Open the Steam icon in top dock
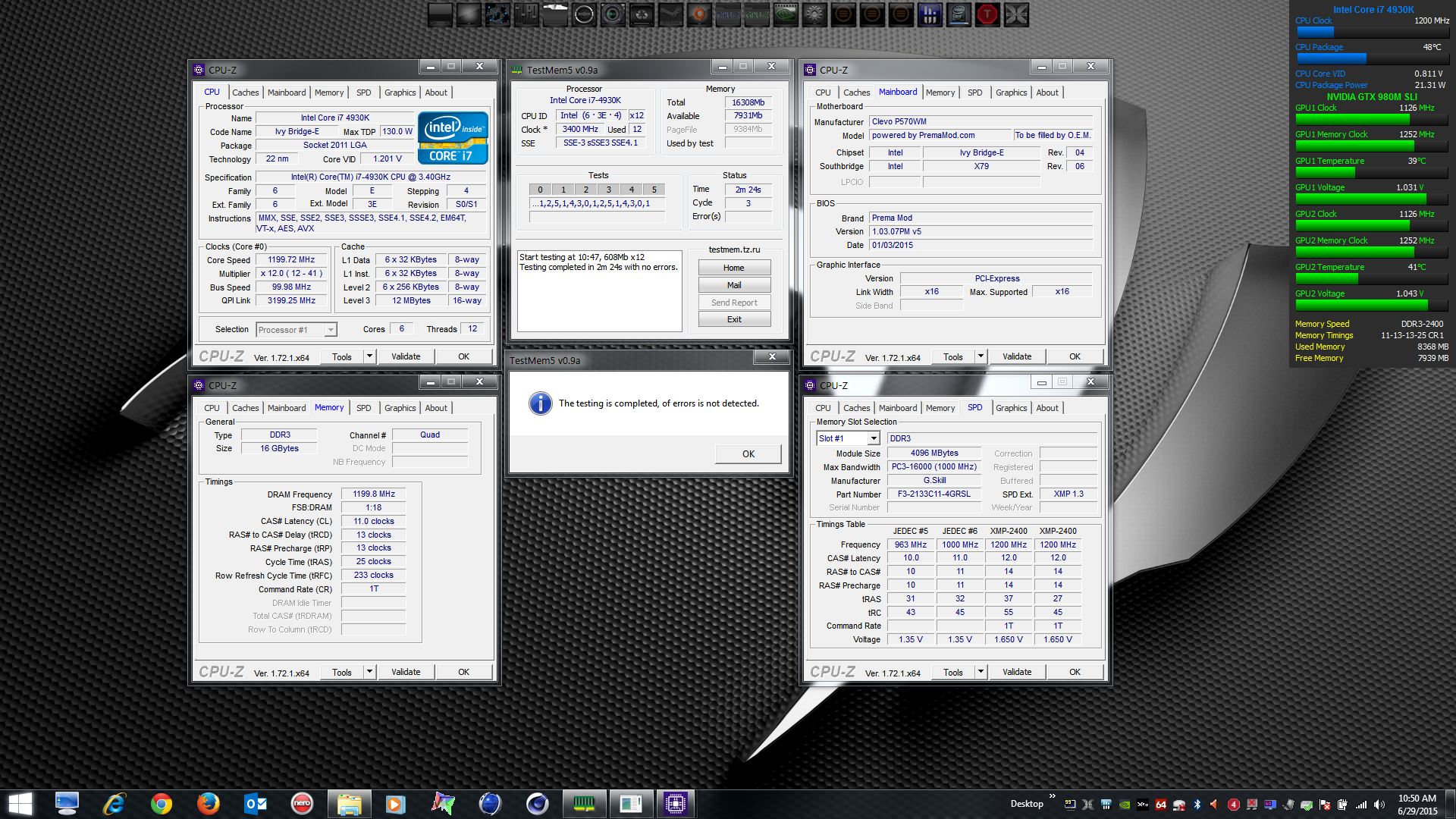Image resolution: width=1456 pixels, height=819 pixels. pyautogui.click(x=671, y=14)
